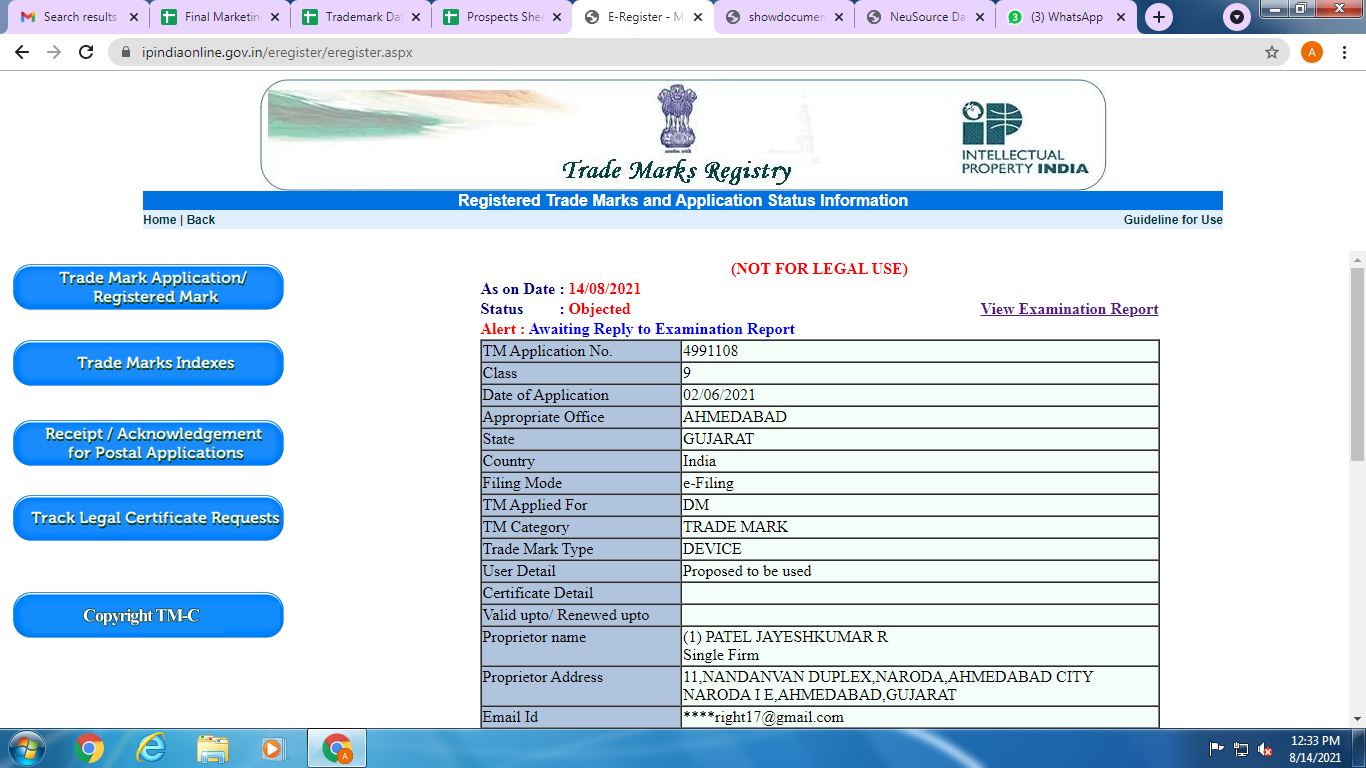1366x768 pixels.
Task: Open View Examination Report link
Action: pyautogui.click(x=1069, y=309)
